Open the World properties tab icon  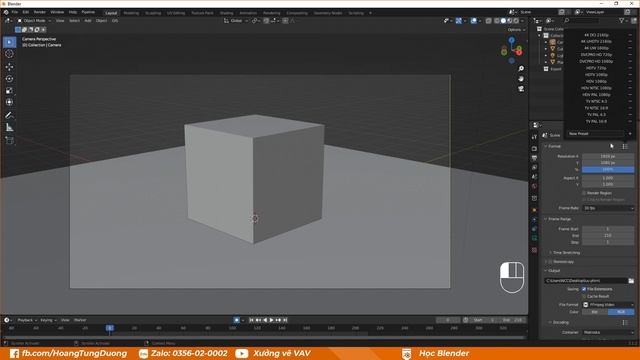click(x=534, y=186)
